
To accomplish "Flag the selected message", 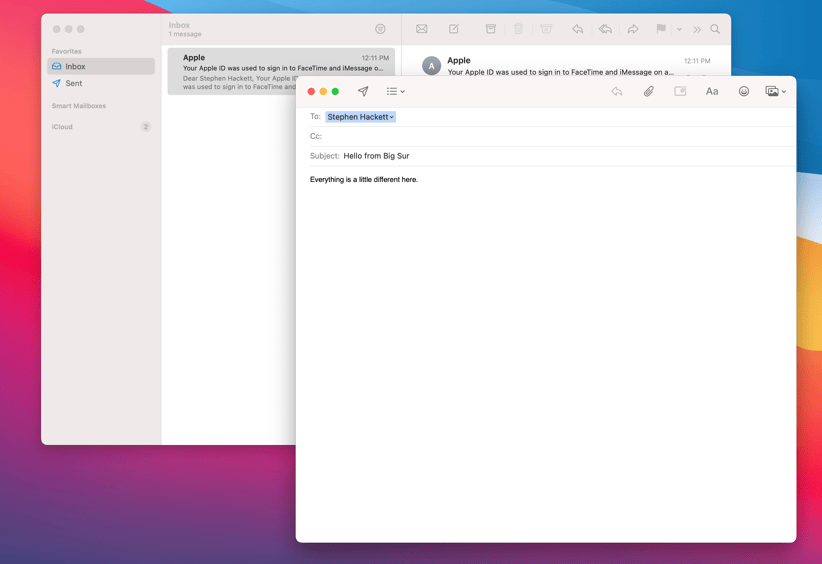I will coord(661,29).
